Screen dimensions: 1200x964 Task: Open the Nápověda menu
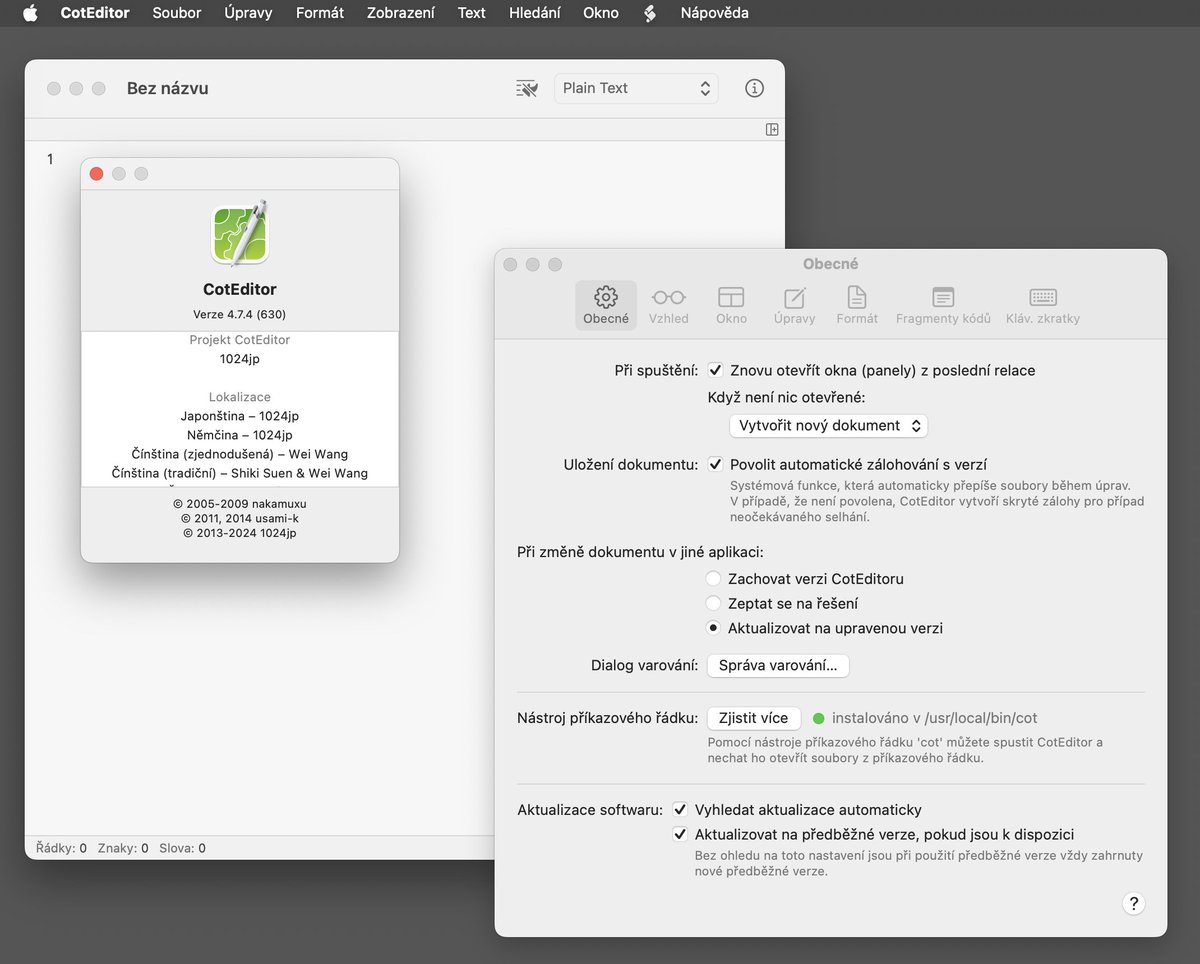(715, 13)
